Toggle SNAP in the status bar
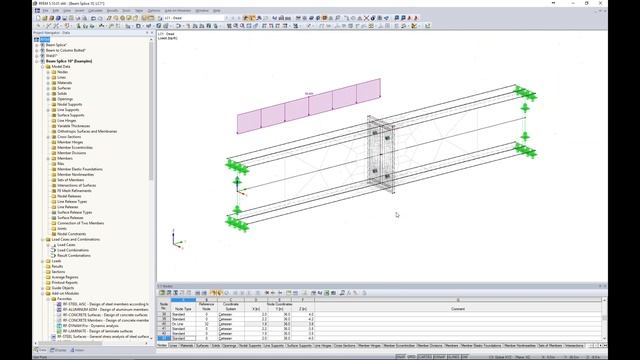The image size is (640, 360). pyautogui.click(x=401, y=357)
